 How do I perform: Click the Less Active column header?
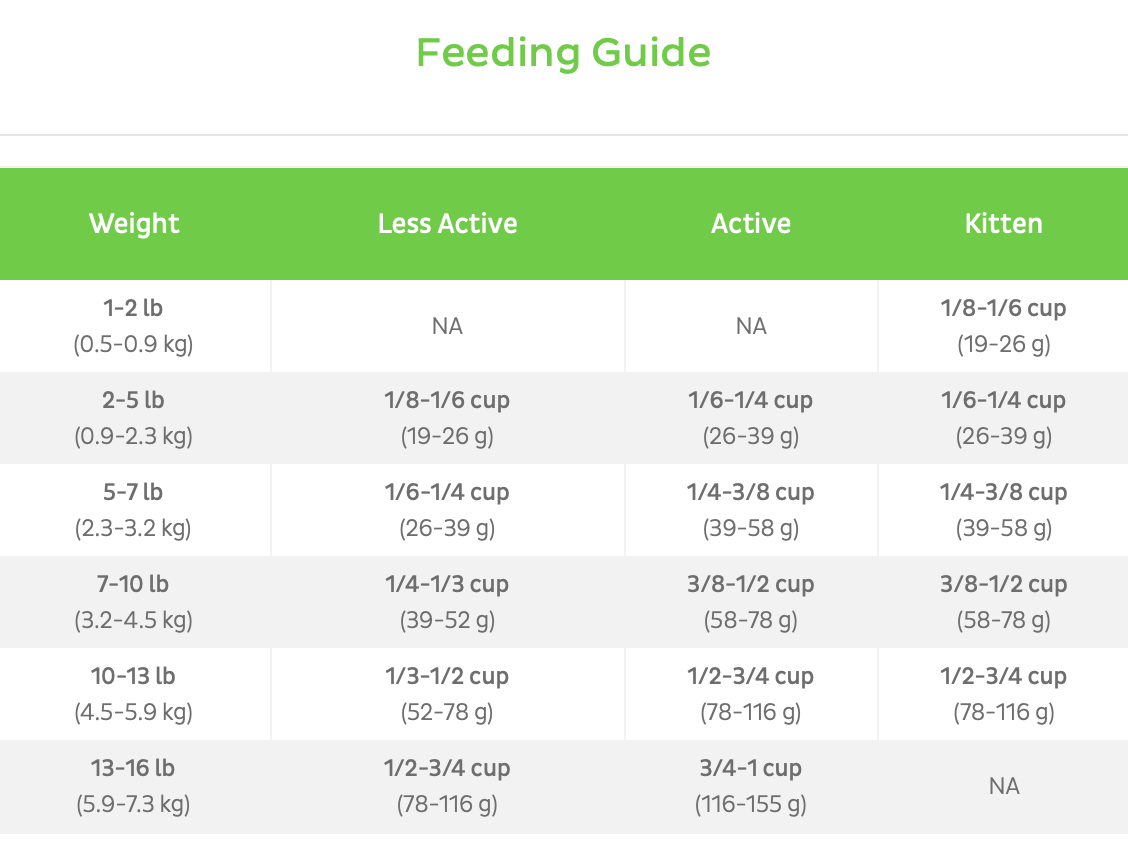click(x=447, y=223)
